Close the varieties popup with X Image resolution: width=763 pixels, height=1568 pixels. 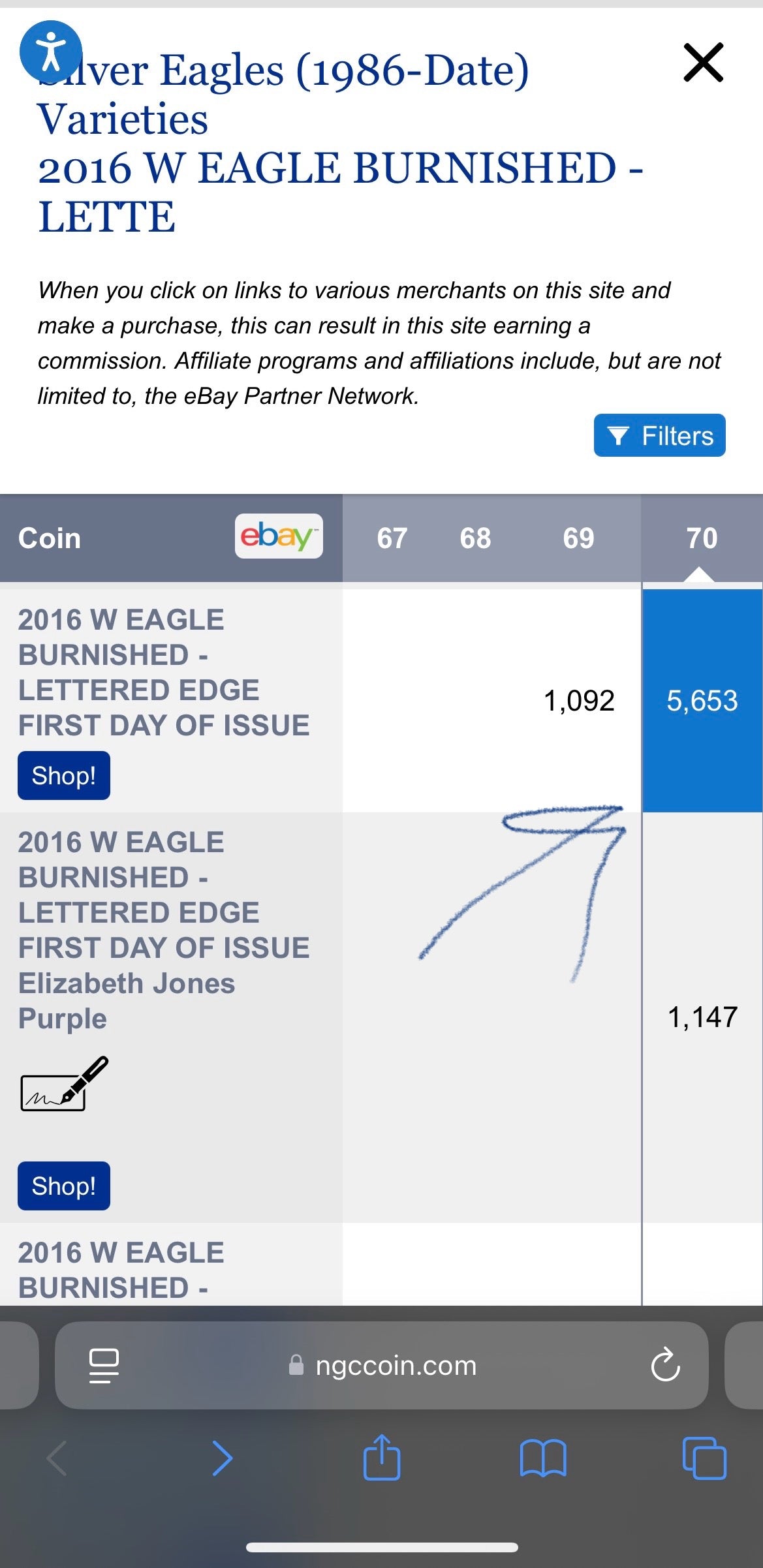coord(703,63)
